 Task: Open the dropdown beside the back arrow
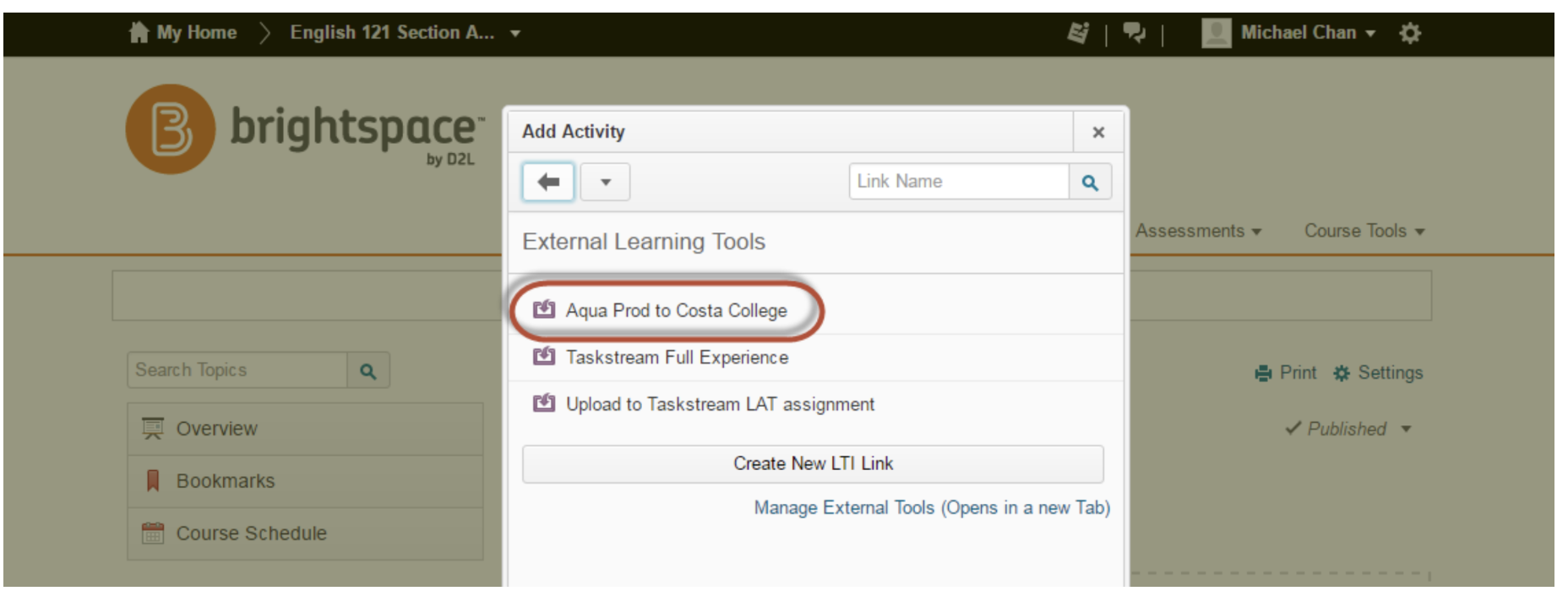(x=605, y=182)
